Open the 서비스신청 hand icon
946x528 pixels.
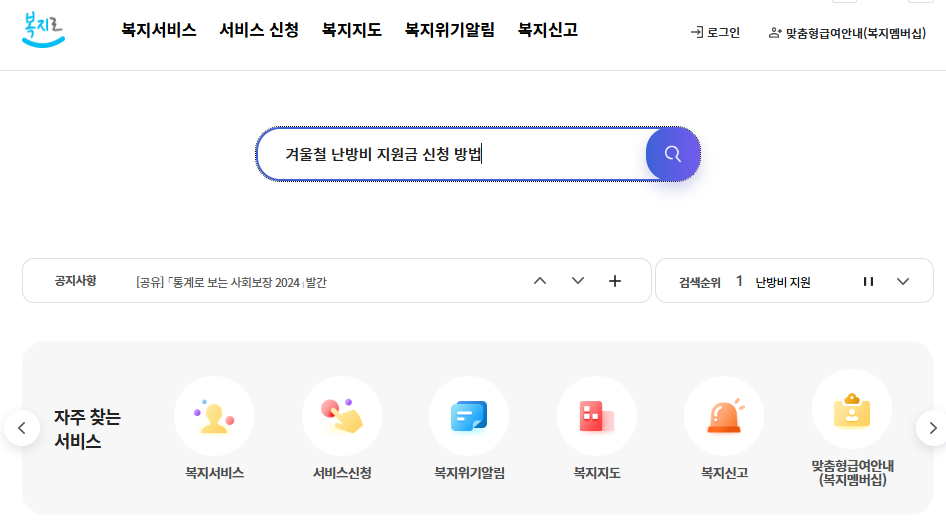pos(342,417)
